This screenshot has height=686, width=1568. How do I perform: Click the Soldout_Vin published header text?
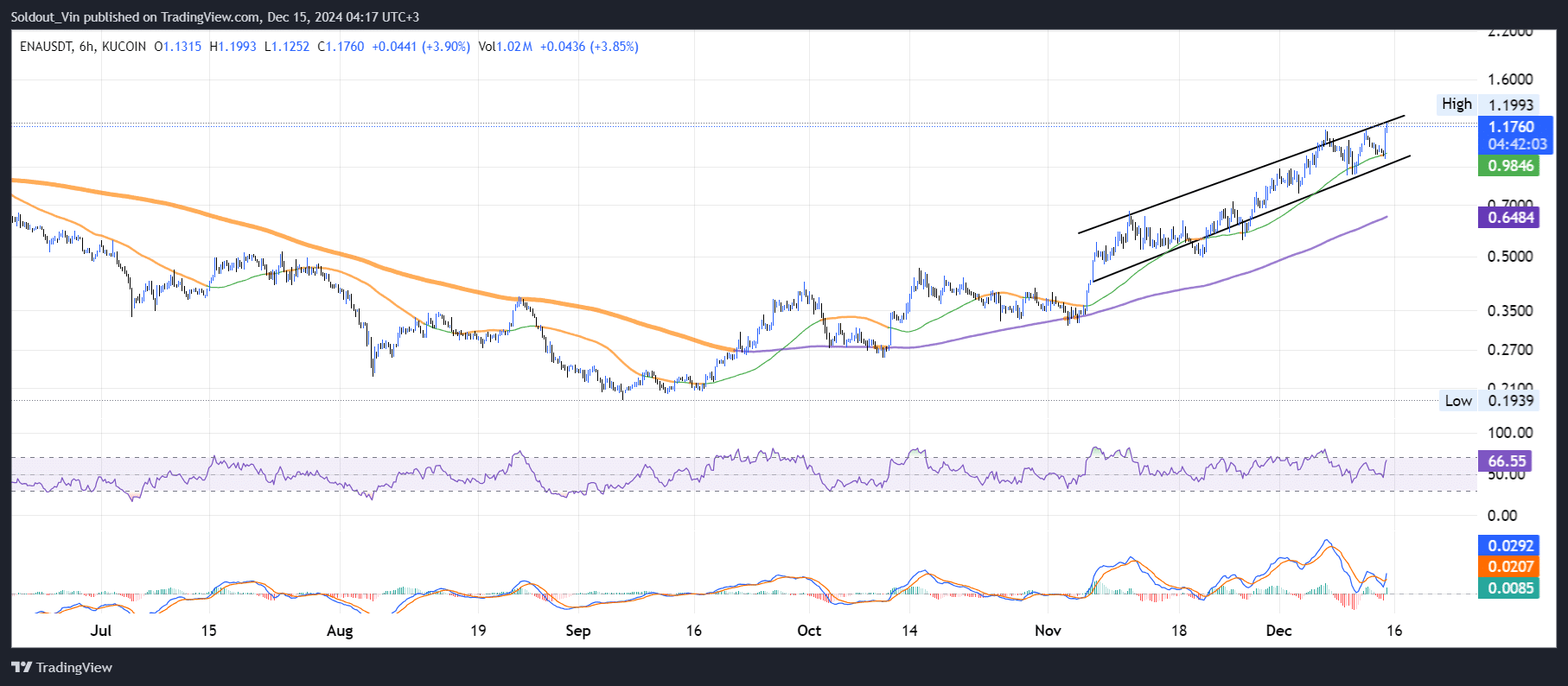(x=215, y=16)
